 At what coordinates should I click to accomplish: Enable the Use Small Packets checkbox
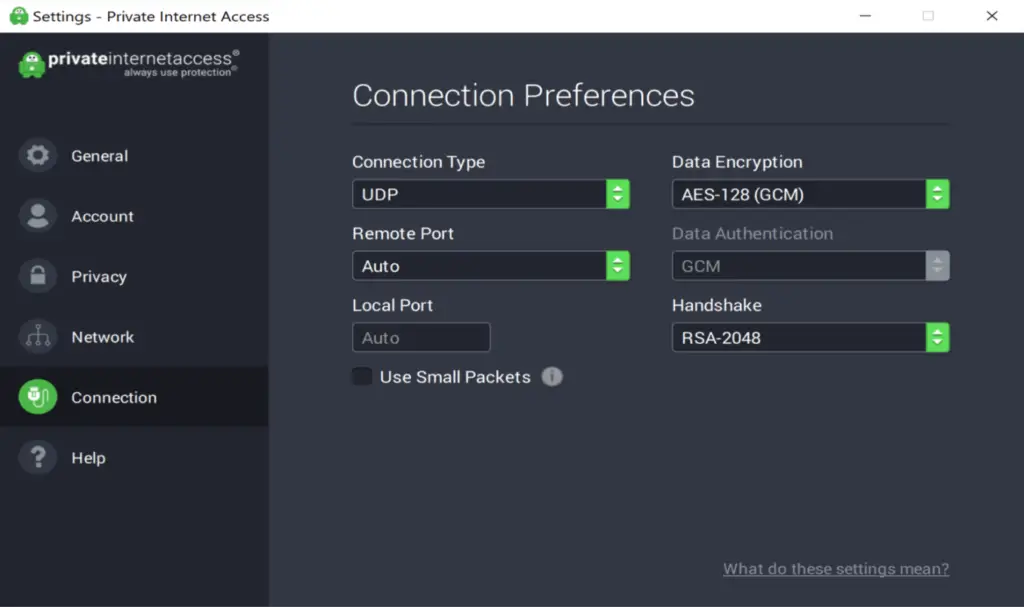pos(362,376)
